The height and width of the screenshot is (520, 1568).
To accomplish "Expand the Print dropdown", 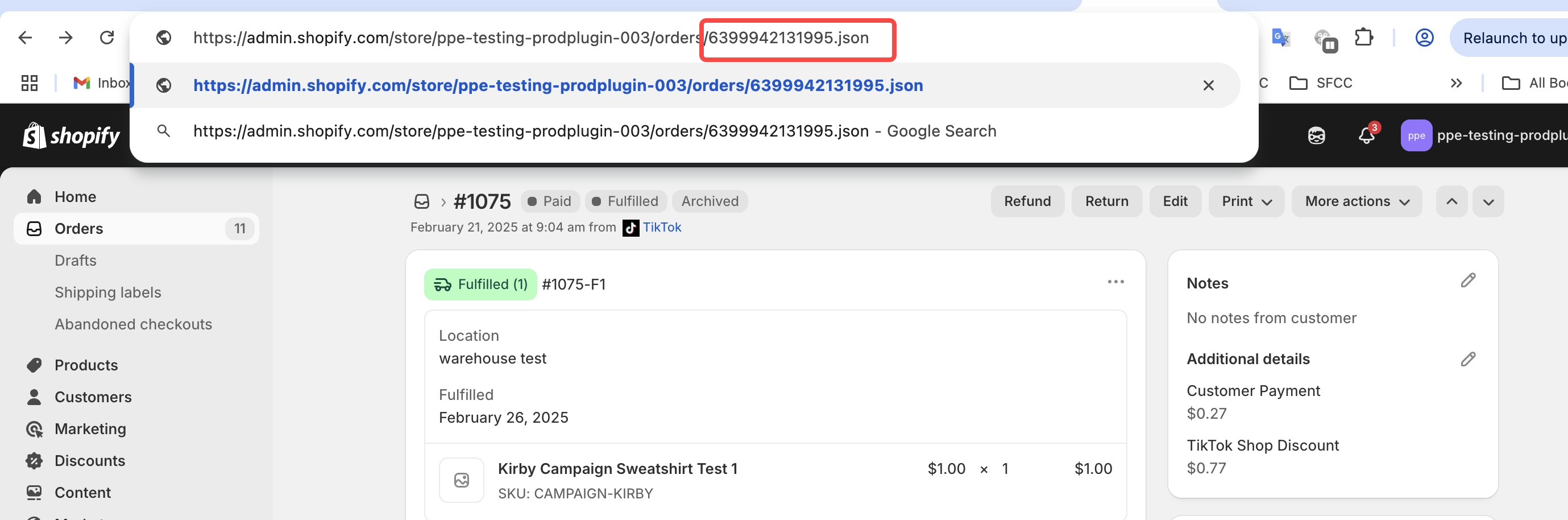I will pyautogui.click(x=1246, y=201).
